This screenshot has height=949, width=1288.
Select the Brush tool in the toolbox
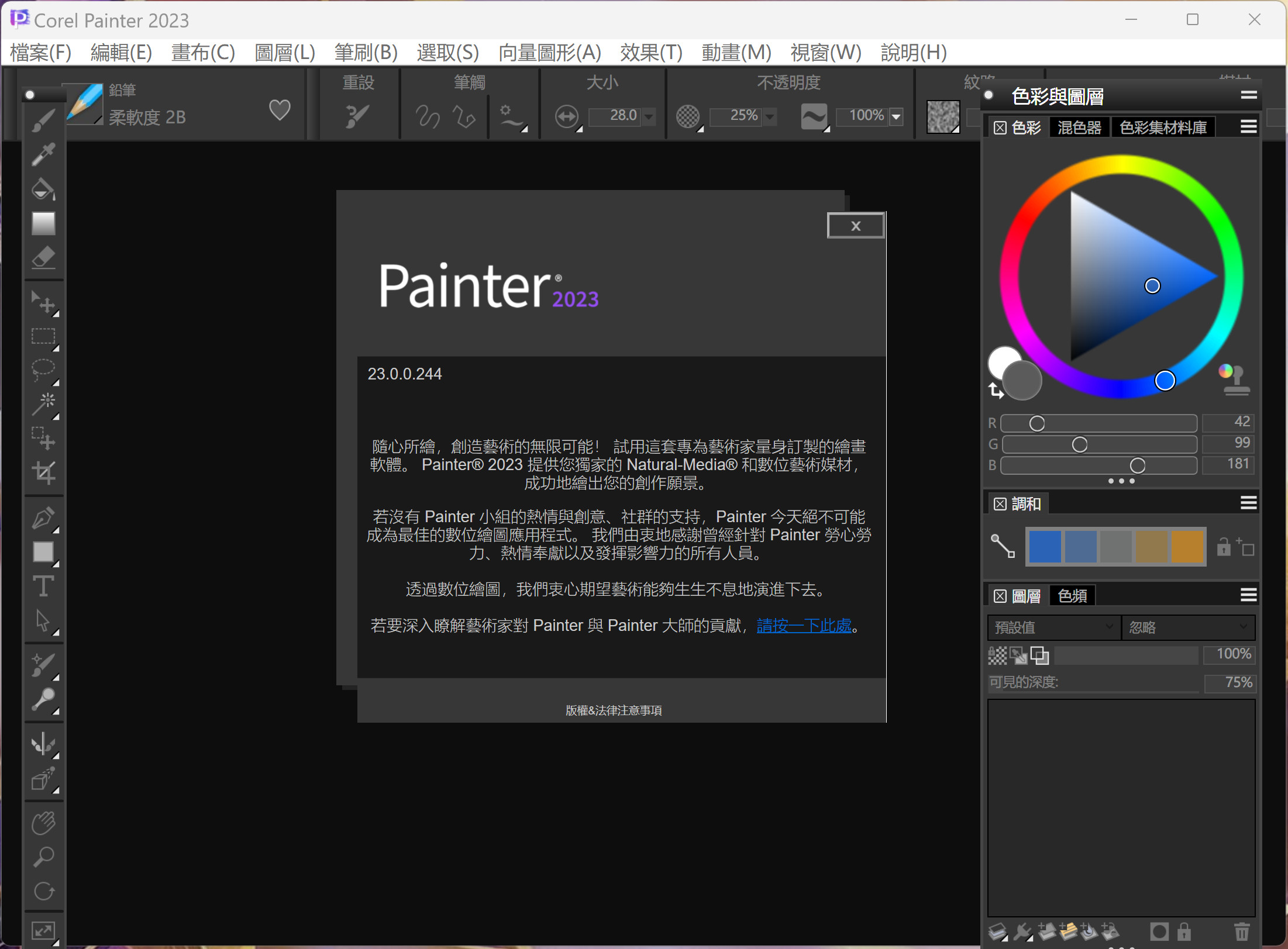pyautogui.click(x=43, y=120)
